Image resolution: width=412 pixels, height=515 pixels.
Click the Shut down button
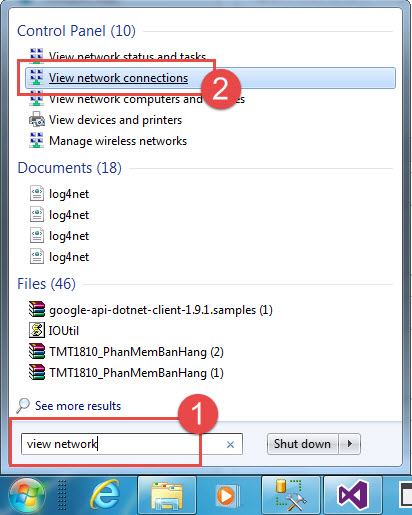coord(302,444)
